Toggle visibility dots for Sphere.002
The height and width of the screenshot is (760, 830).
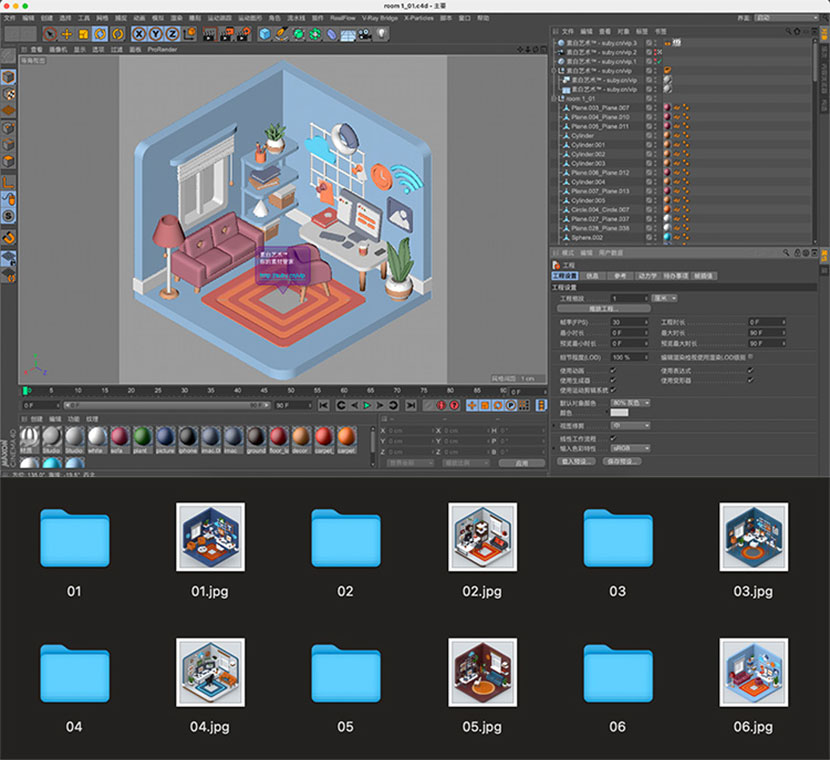pyautogui.click(x=655, y=238)
